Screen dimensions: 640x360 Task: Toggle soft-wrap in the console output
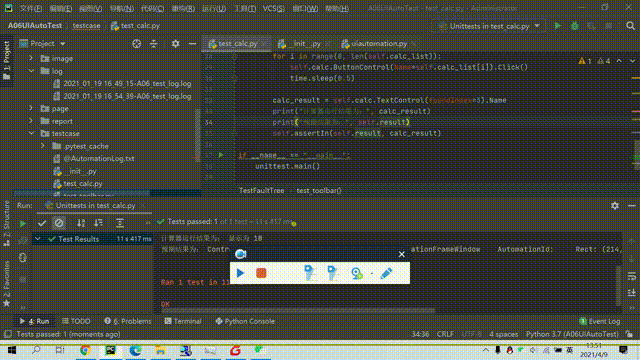pyautogui.click(x=631, y=277)
